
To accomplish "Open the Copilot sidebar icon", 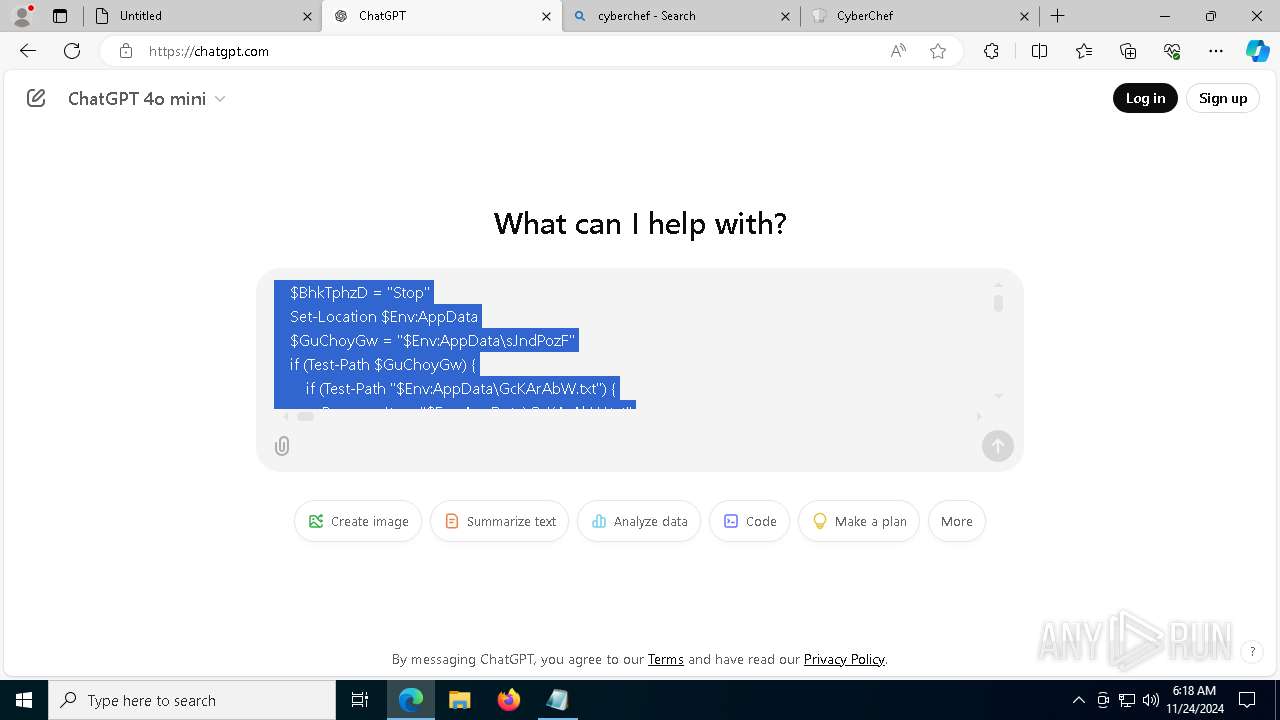I will pyautogui.click(x=1257, y=51).
